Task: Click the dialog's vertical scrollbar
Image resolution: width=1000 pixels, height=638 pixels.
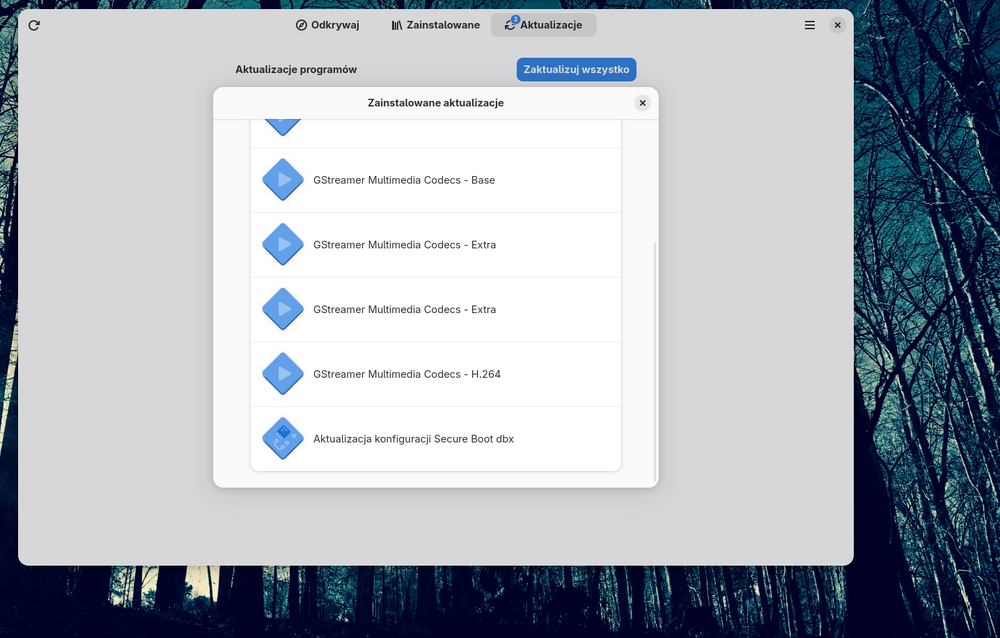Action: click(x=654, y=360)
